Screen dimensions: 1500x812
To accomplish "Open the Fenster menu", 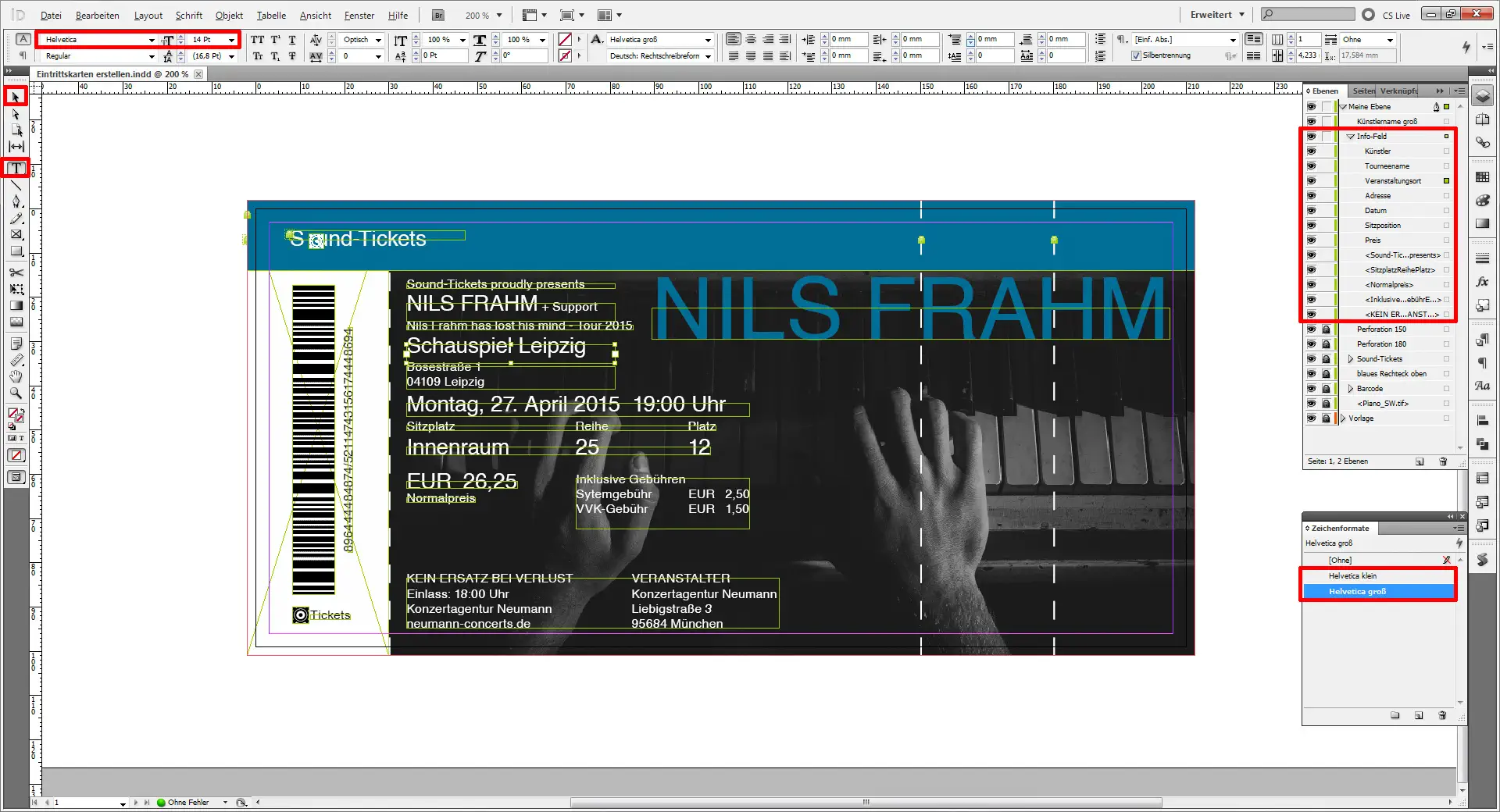I will click(x=359, y=15).
